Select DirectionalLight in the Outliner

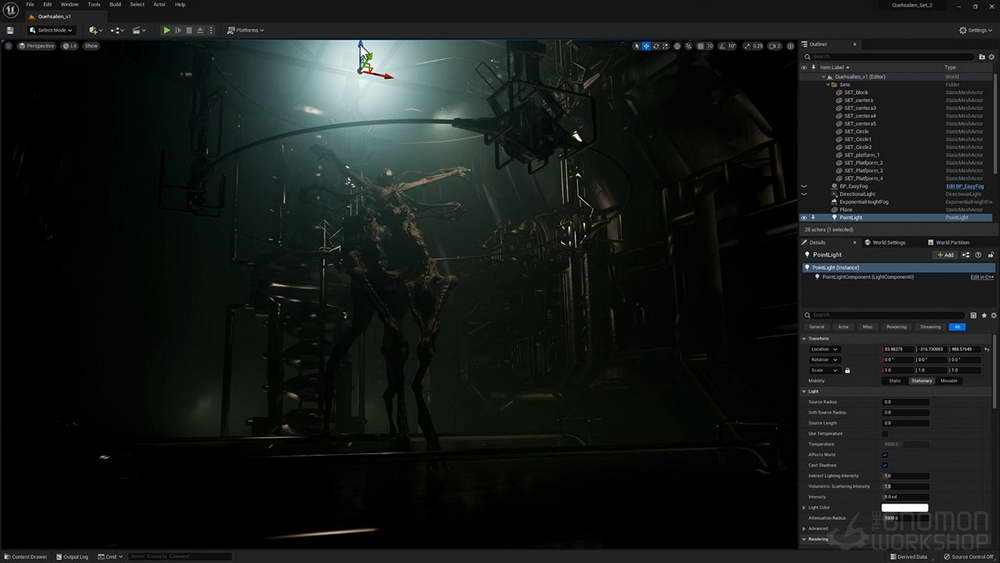[857, 194]
